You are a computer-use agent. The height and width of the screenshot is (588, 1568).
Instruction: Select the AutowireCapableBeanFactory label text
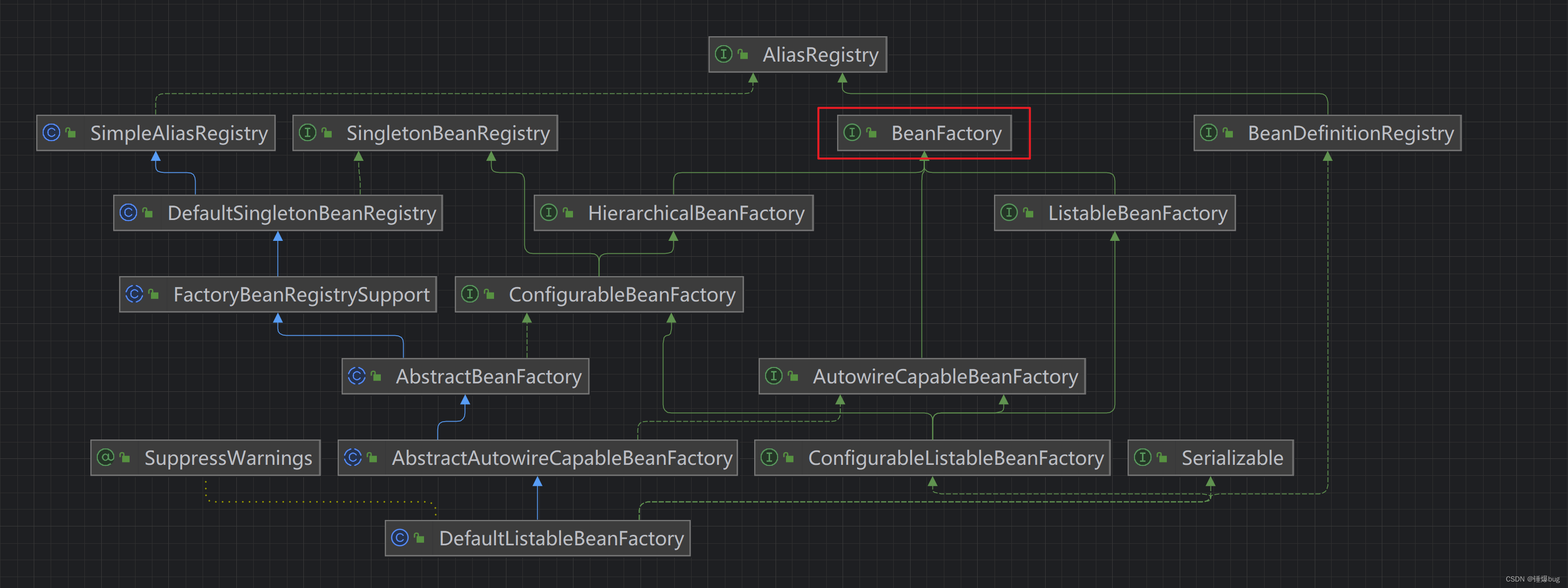pos(945,376)
